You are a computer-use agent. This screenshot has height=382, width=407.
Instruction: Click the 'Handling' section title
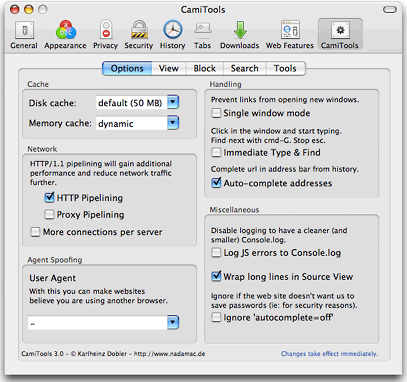[x=225, y=84]
